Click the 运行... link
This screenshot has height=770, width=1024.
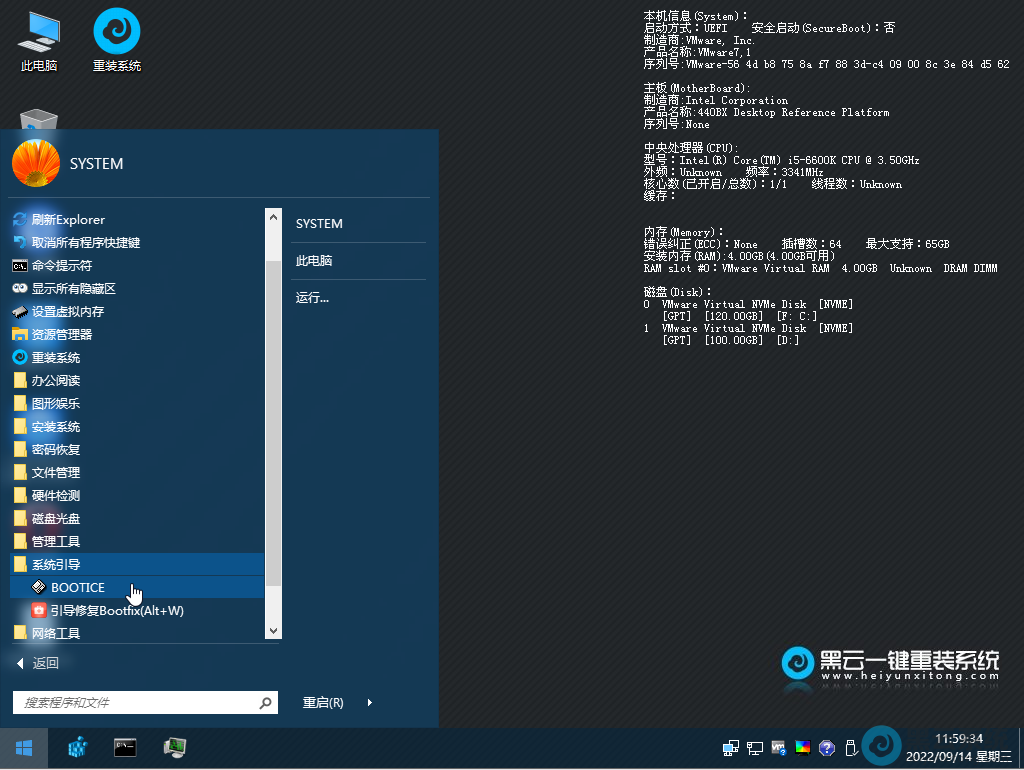click(x=312, y=297)
